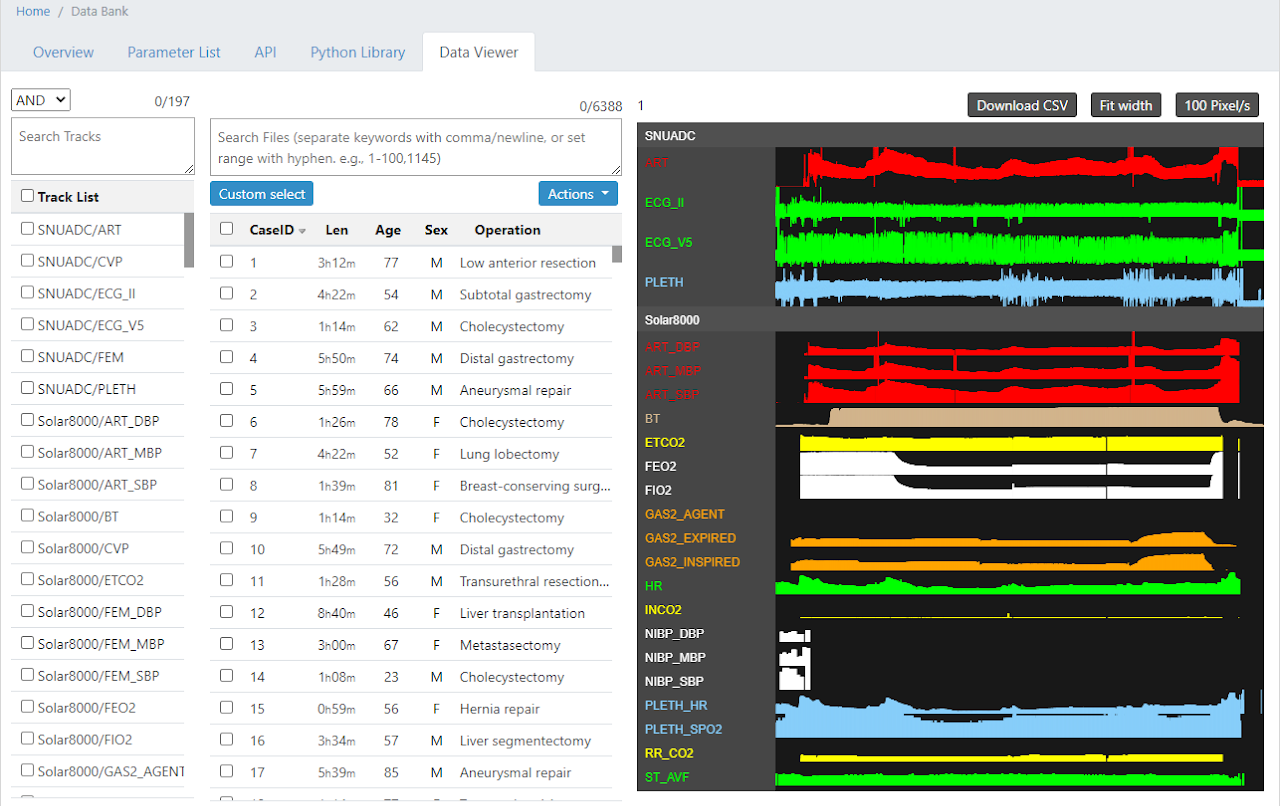Select the Data Viewer tab

point(479,52)
